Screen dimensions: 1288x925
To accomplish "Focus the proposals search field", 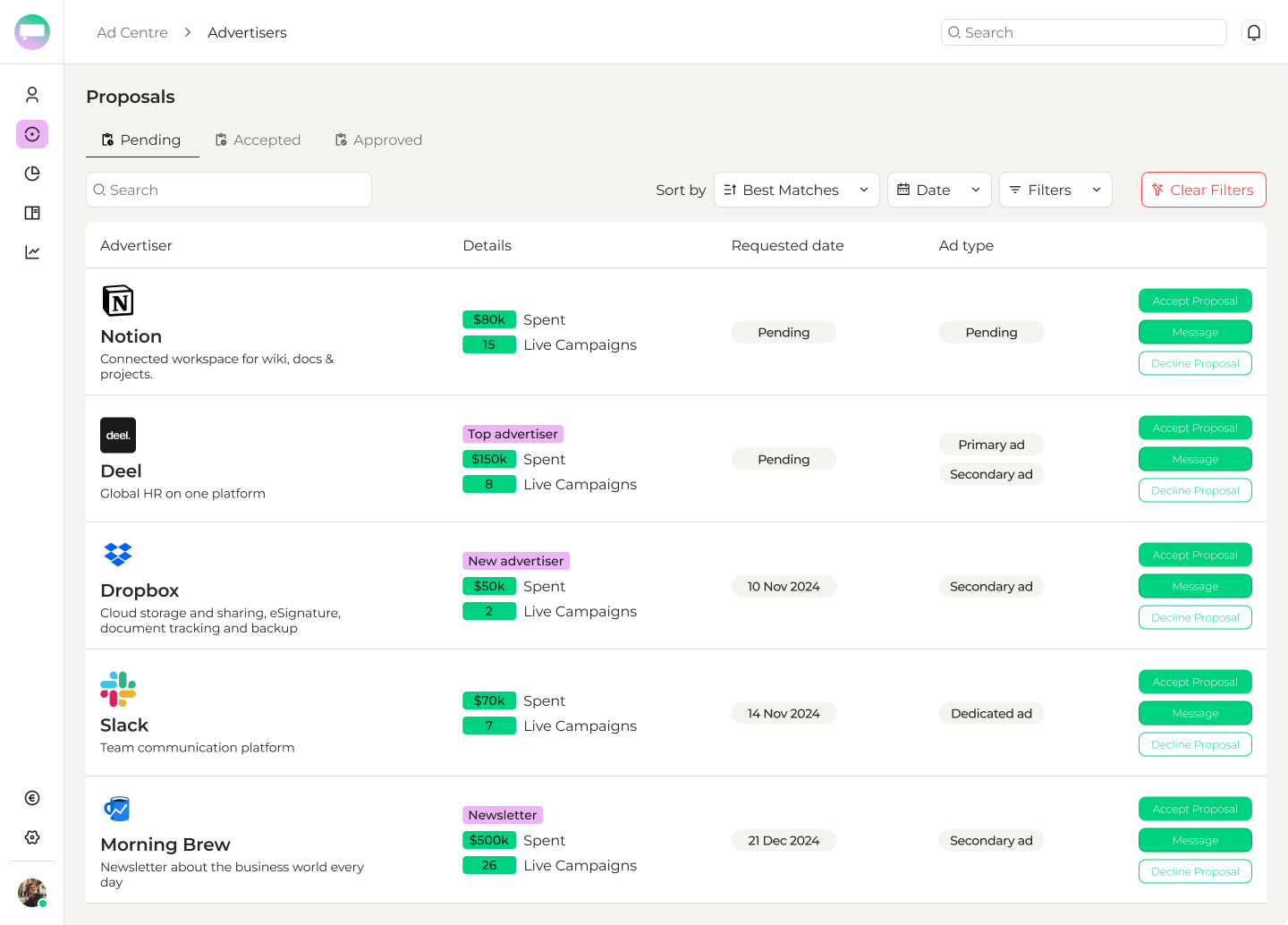I will 229,190.
